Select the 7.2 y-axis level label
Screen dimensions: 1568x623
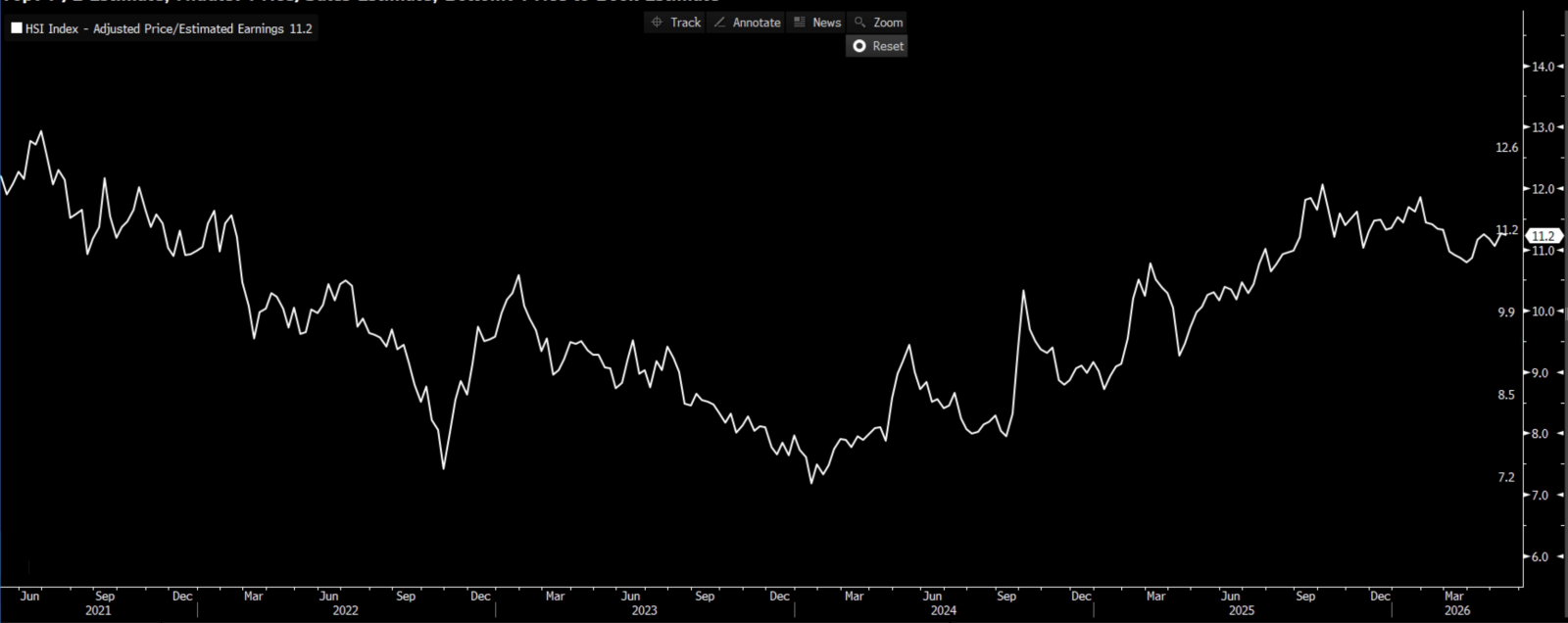click(x=1506, y=477)
